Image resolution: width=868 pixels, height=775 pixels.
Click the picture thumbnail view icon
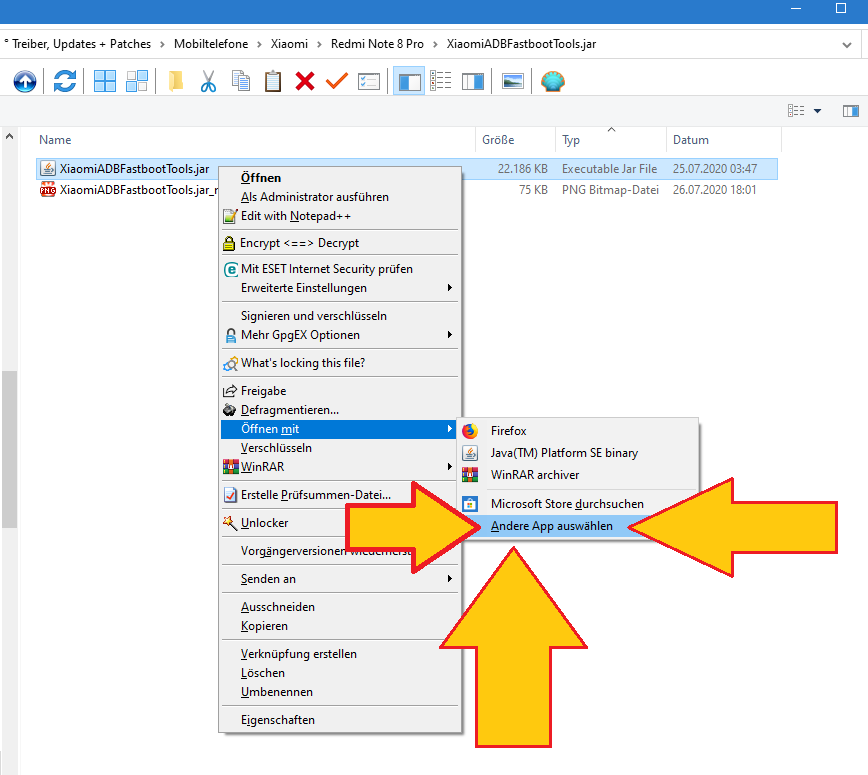(x=513, y=81)
